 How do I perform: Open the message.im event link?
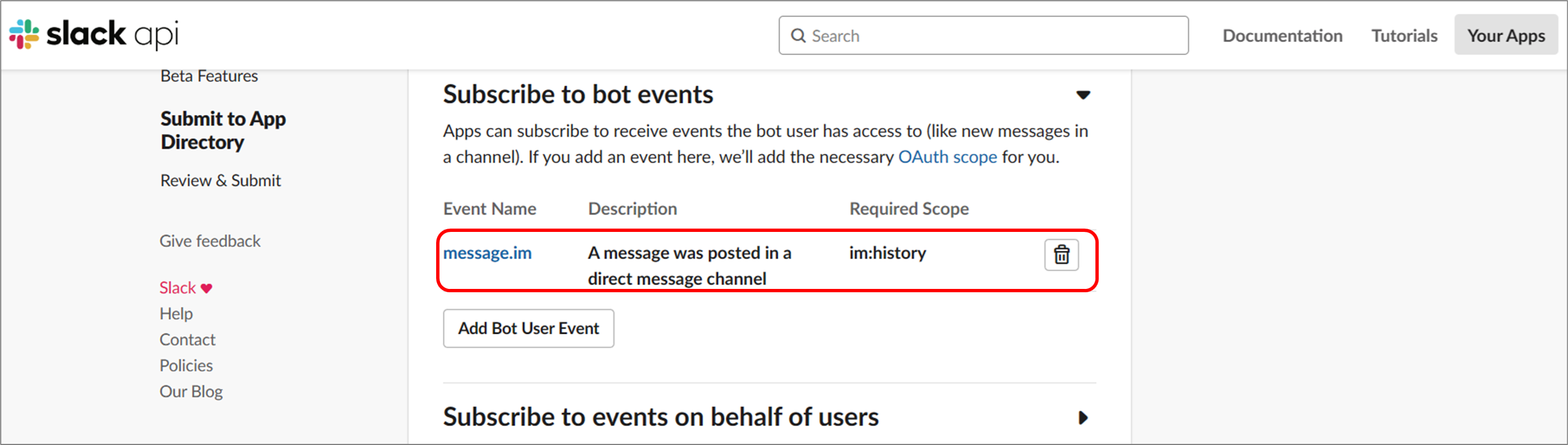pos(487,252)
